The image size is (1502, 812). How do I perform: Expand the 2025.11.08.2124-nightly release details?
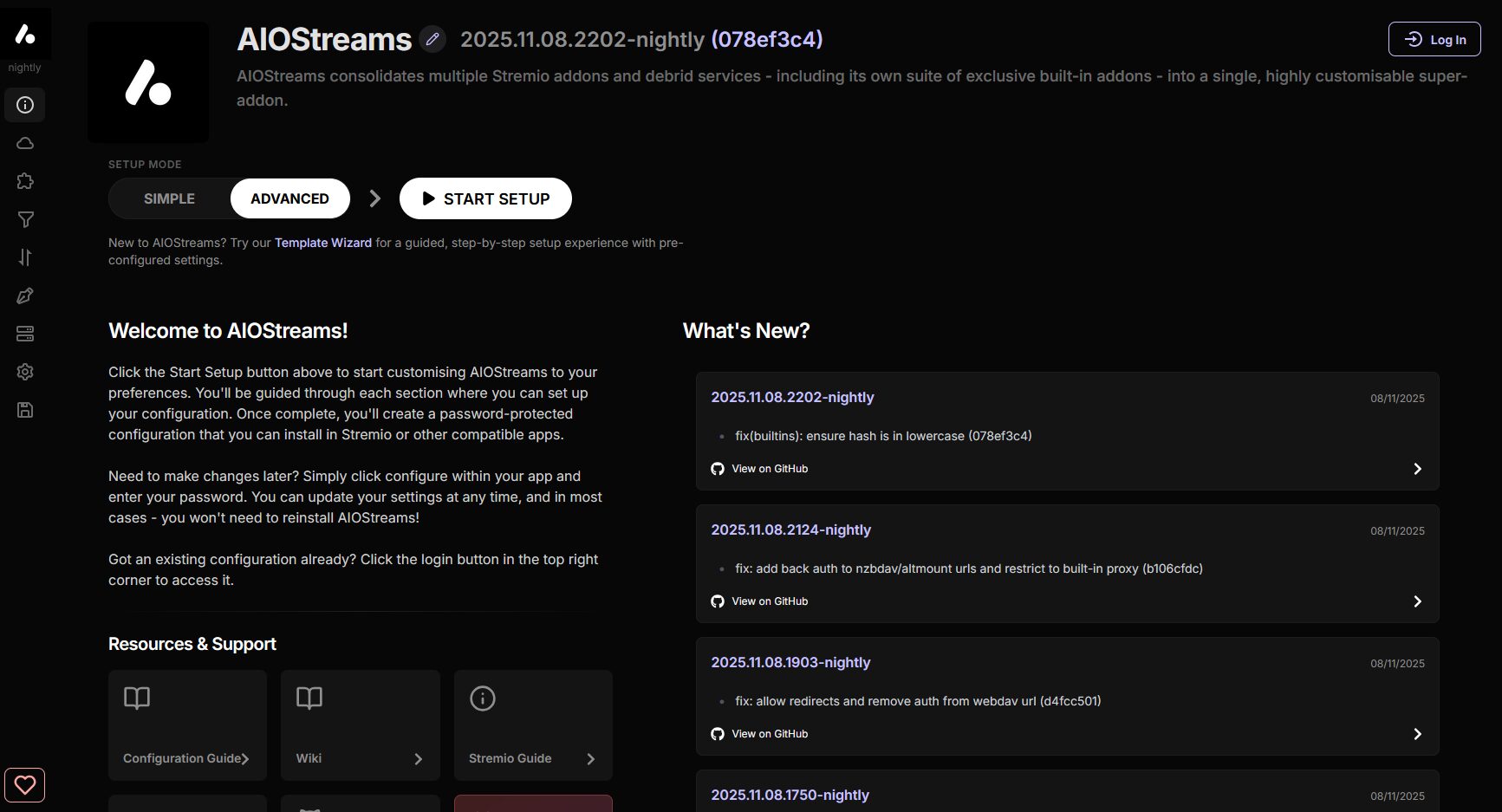[x=1417, y=601]
